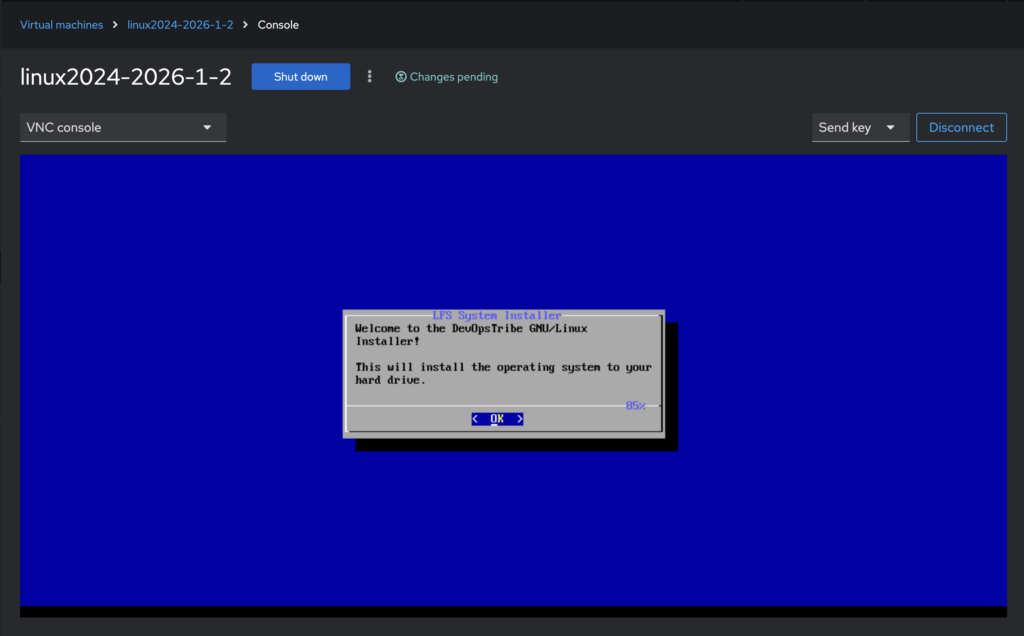Image resolution: width=1024 pixels, height=636 pixels.
Task: Click the Changes pending arrow icon
Action: [x=401, y=77]
